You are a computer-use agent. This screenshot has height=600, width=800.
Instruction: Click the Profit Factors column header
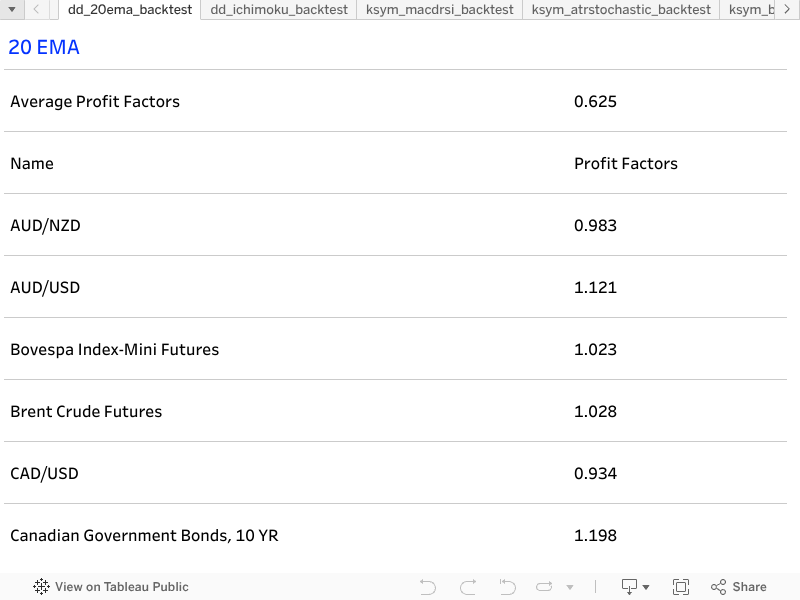pyautogui.click(x=626, y=163)
